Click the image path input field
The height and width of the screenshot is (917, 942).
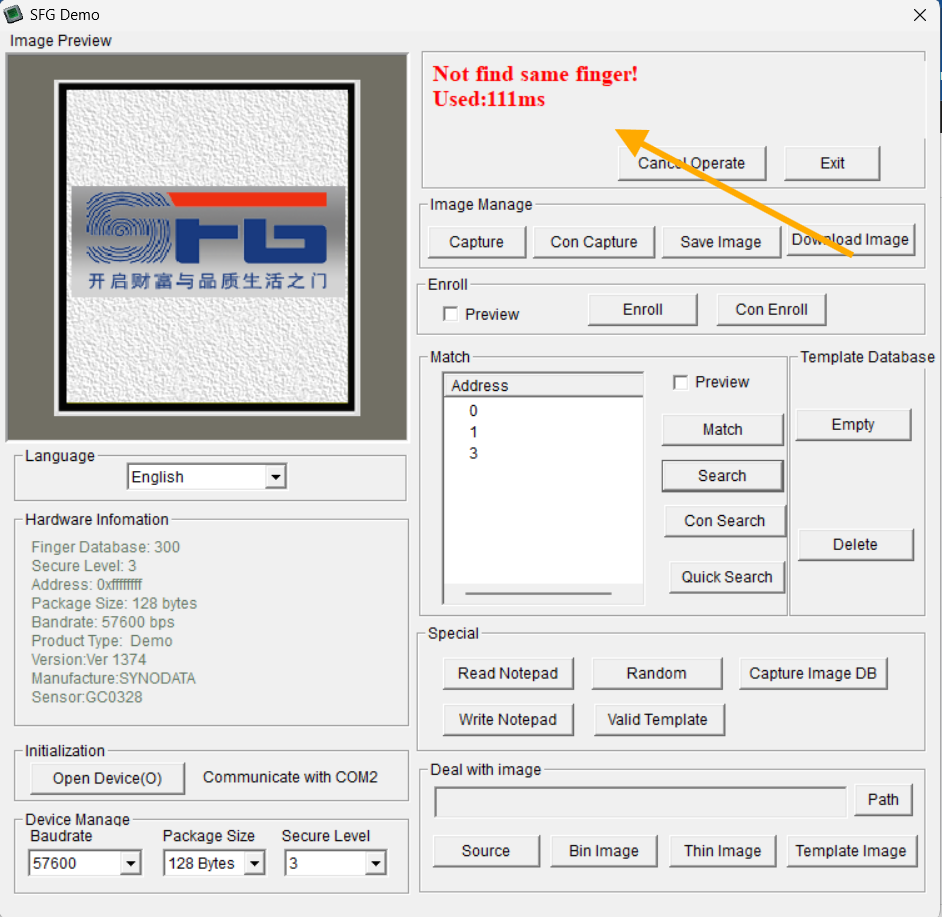point(640,802)
